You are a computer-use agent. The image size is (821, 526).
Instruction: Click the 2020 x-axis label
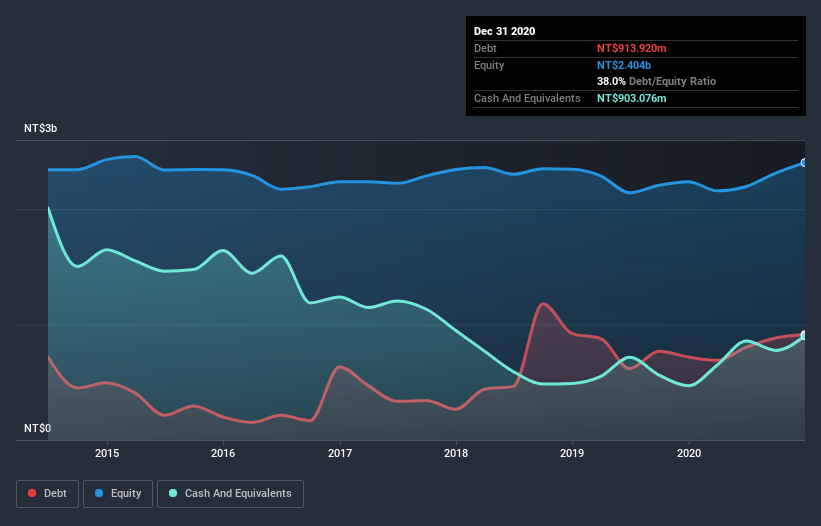coord(689,453)
